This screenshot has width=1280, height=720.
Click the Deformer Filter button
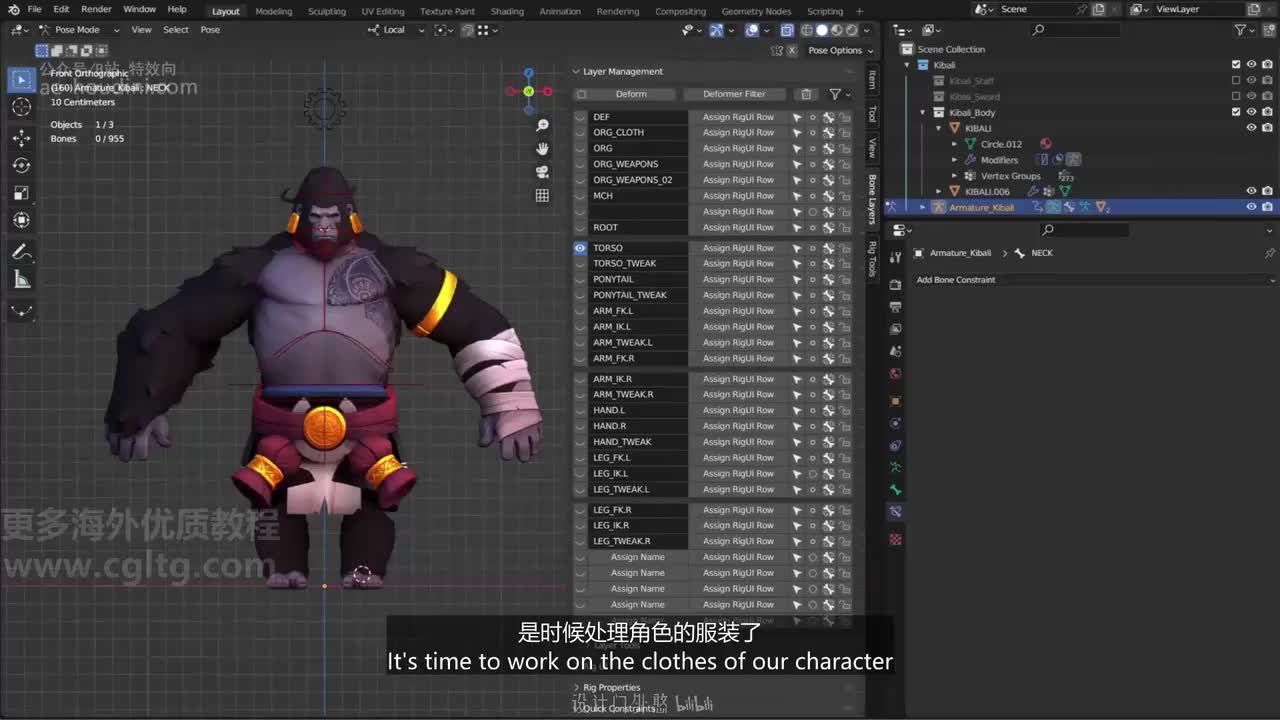734,94
